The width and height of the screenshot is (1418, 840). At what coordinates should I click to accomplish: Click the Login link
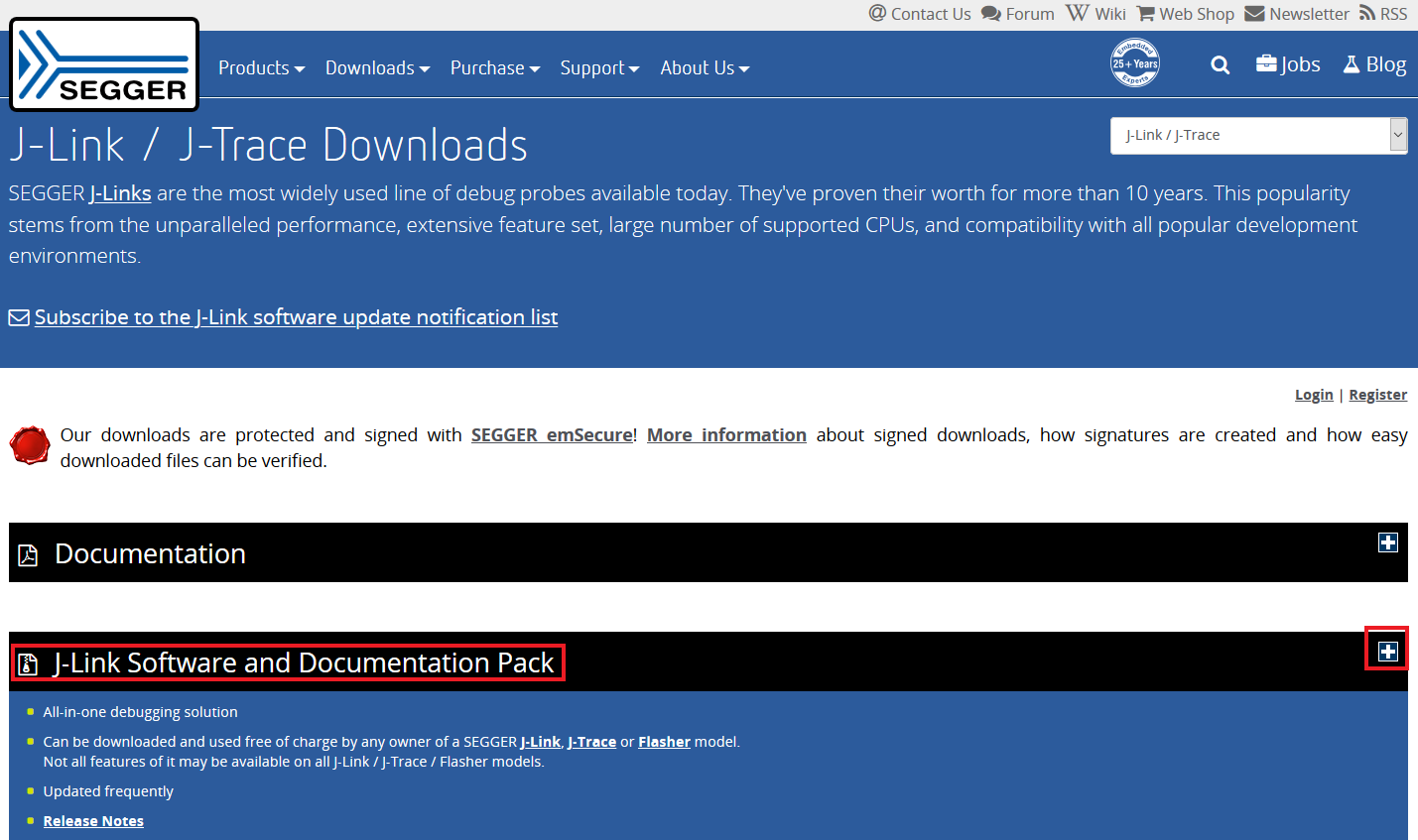coord(1313,395)
